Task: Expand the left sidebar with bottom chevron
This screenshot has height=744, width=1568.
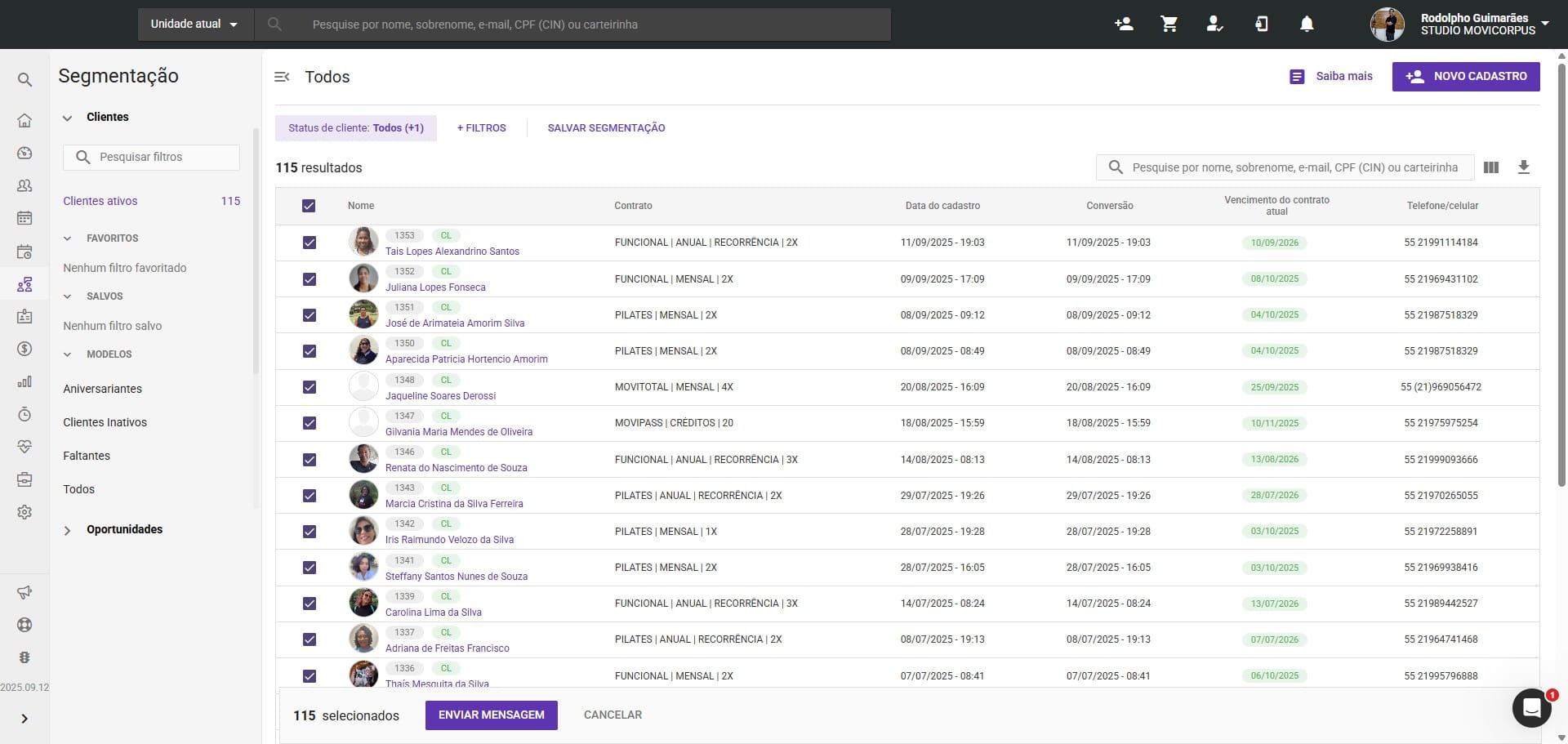Action: pyautogui.click(x=24, y=719)
